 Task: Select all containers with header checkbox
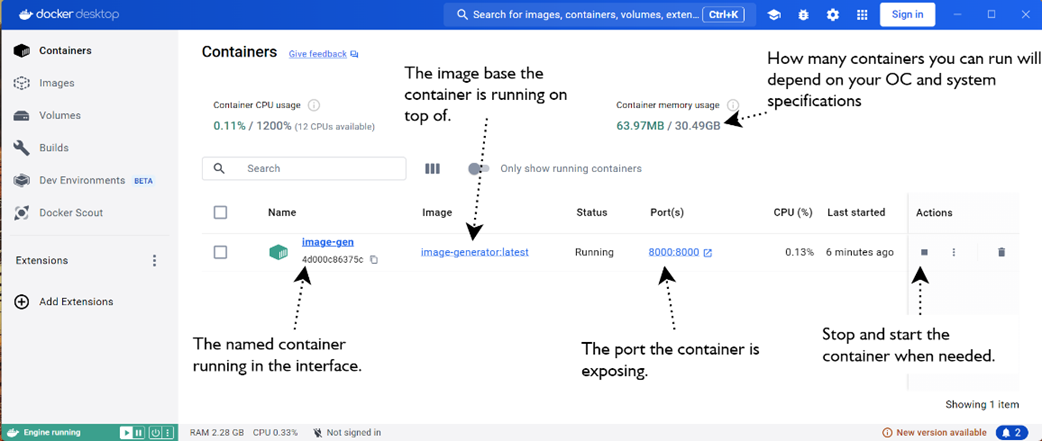221,212
